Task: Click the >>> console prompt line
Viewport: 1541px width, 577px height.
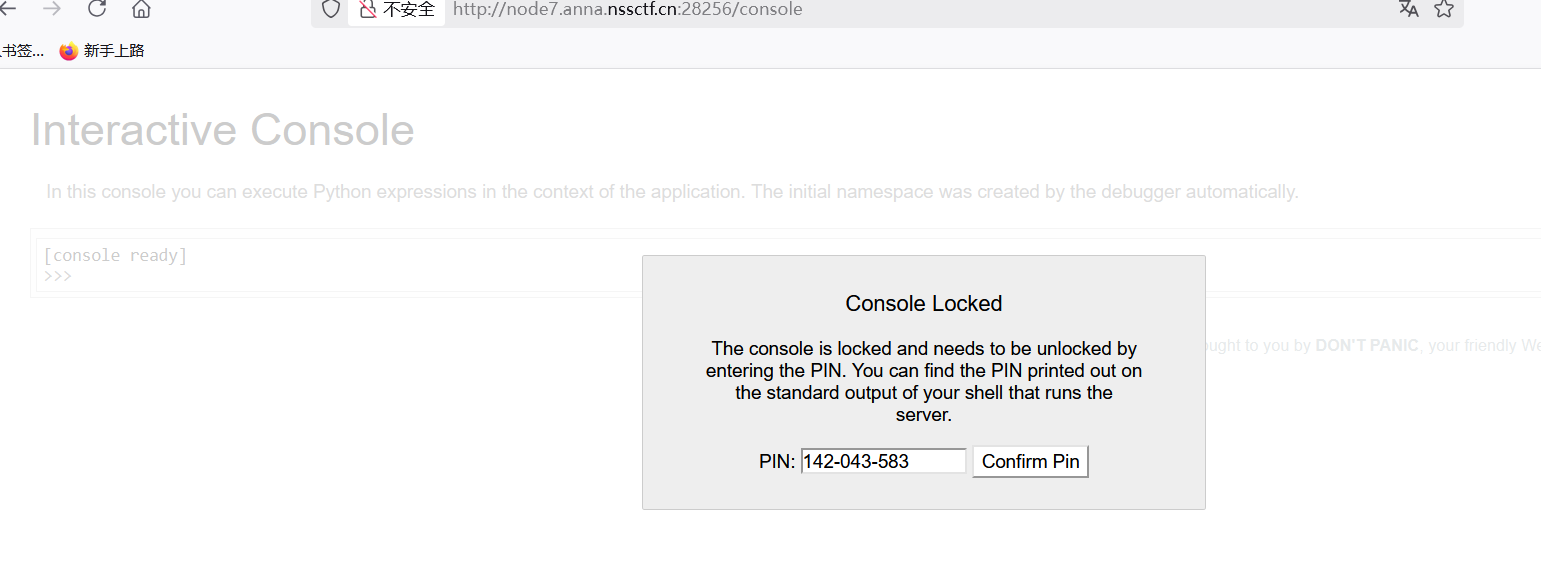Action: tap(58, 276)
